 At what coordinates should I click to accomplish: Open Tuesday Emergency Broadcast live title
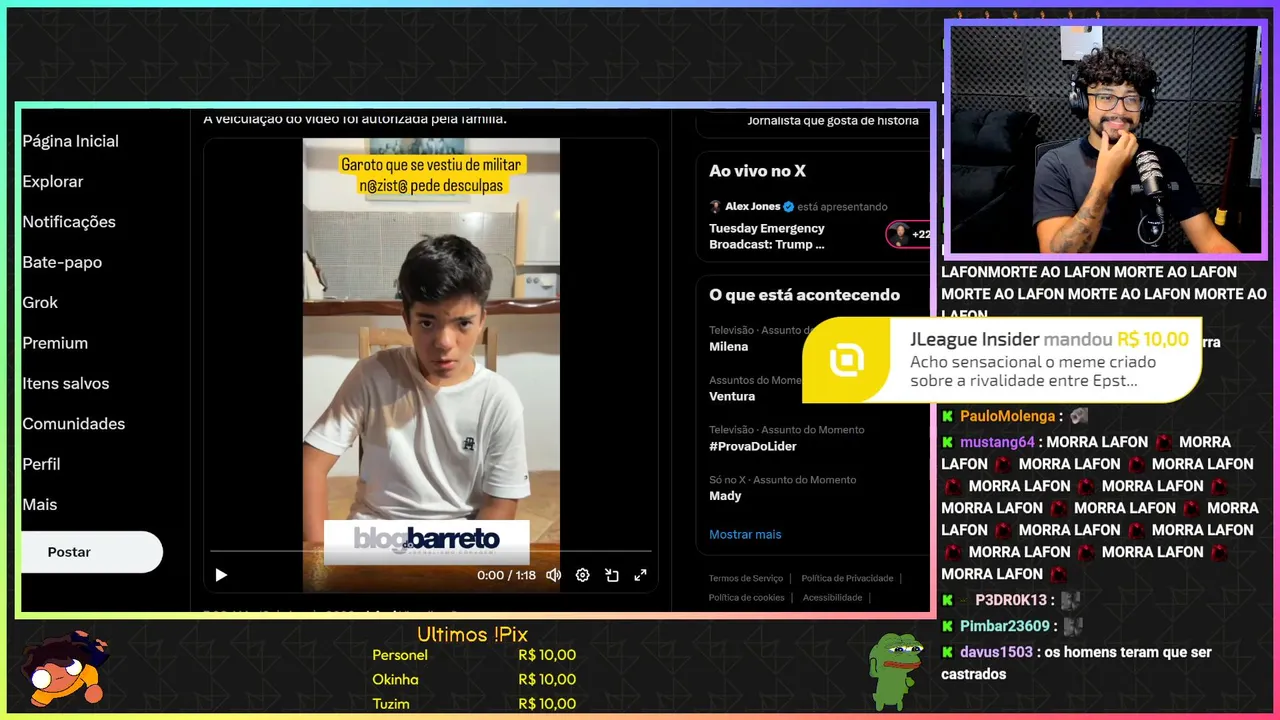(x=767, y=236)
